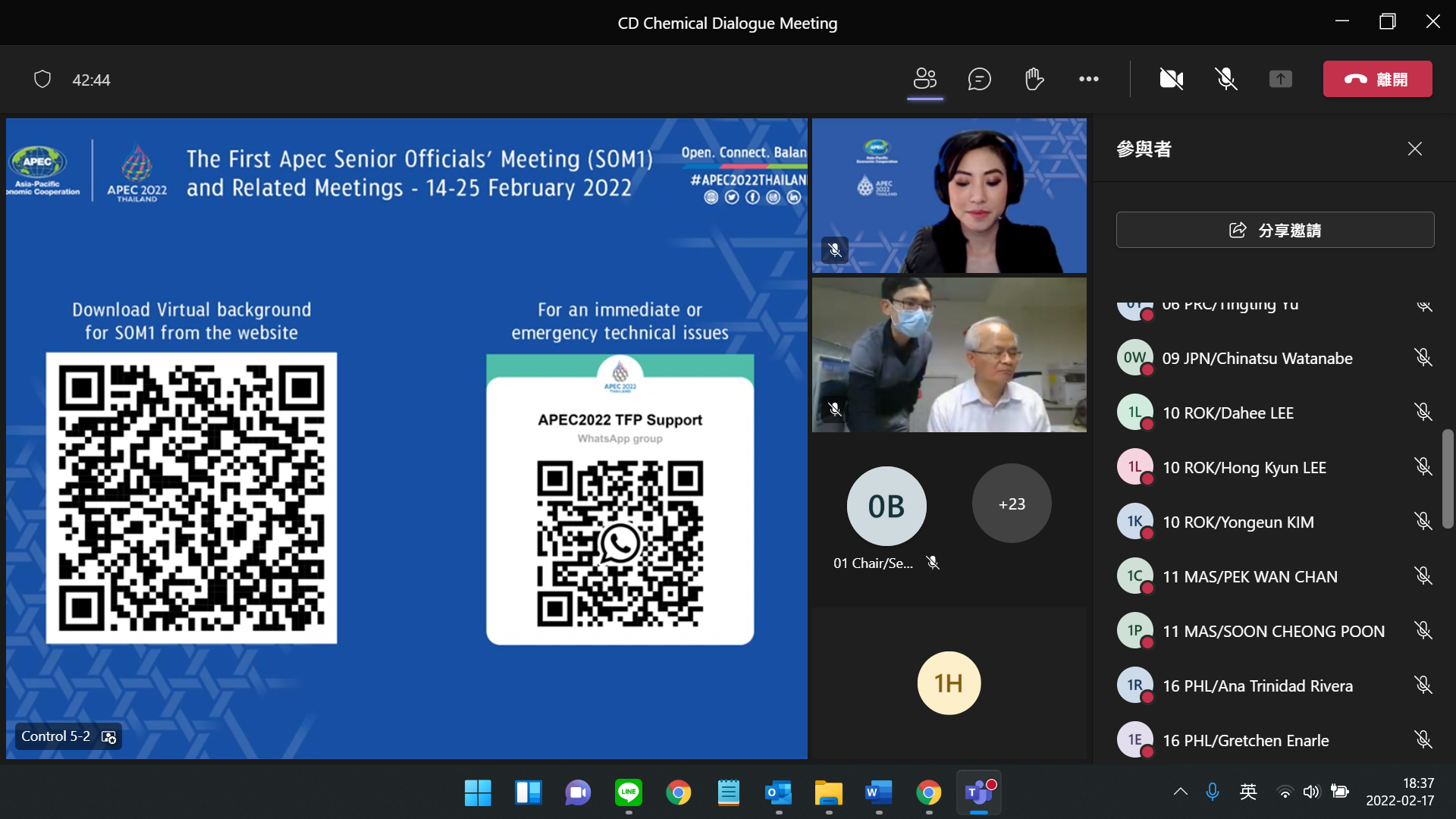
Task: Click the muted mic icon for 10 ROK/Dahee LEE
Action: pos(1423,412)
